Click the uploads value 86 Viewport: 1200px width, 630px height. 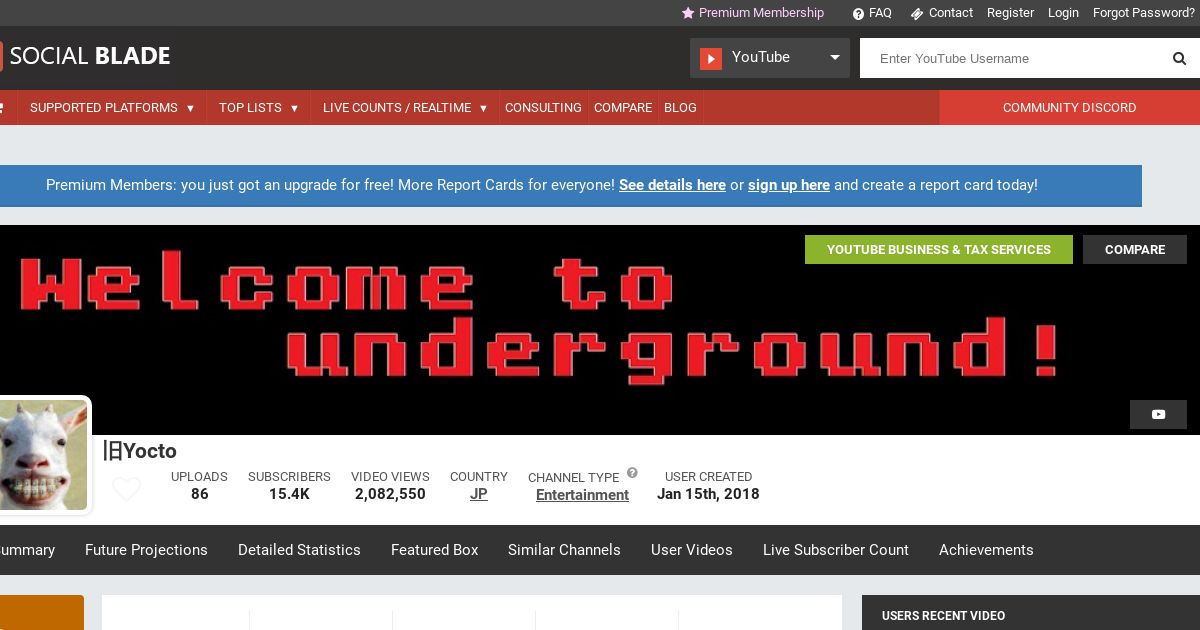(200, 494)
